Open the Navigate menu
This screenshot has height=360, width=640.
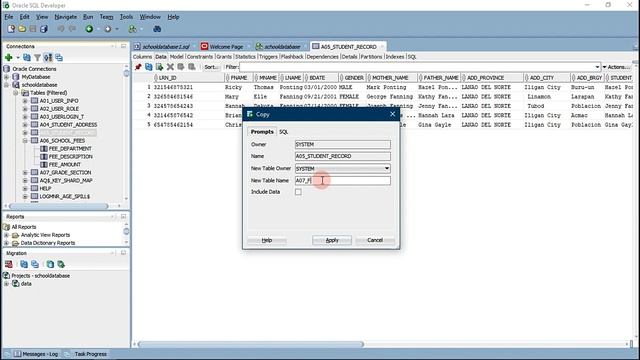click(65, 17)
